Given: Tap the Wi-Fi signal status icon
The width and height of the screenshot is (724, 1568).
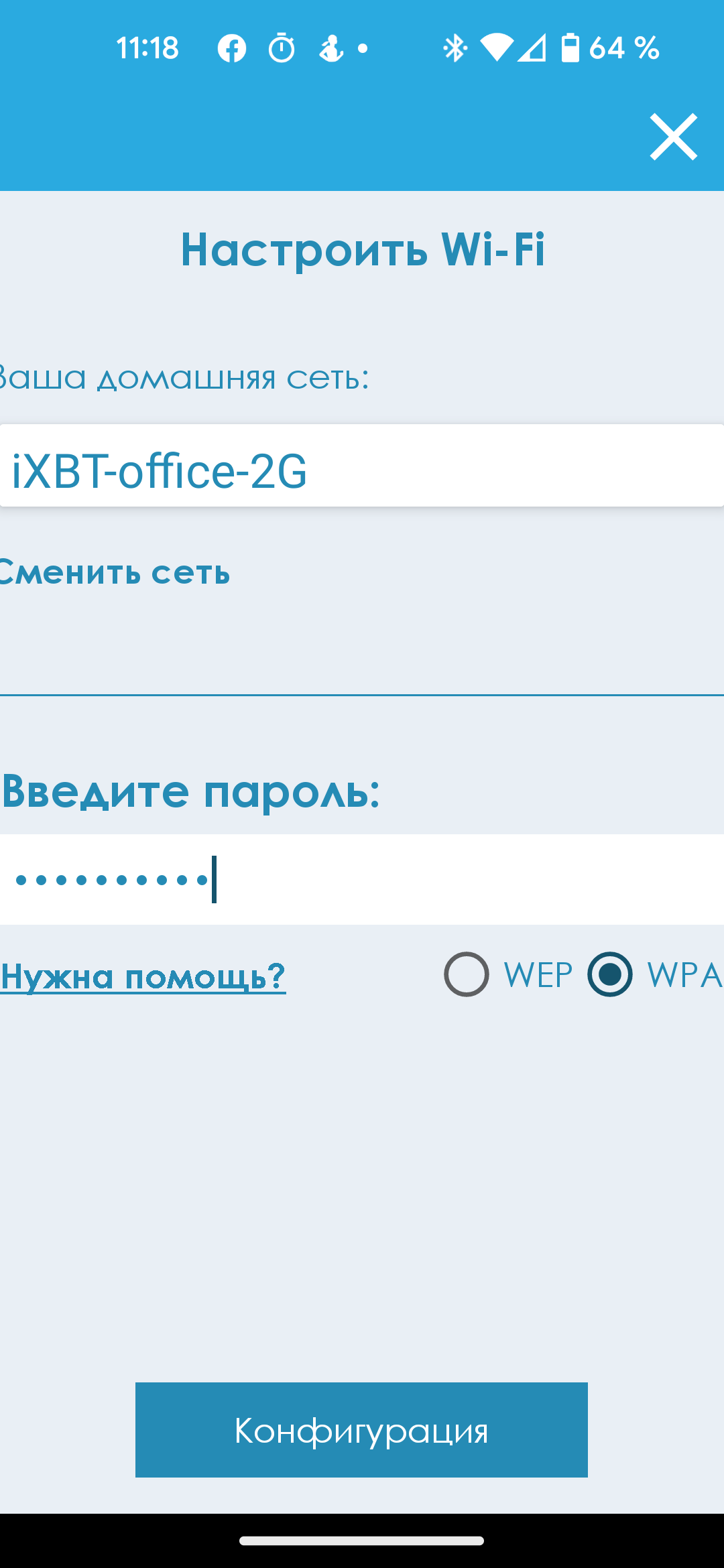Looking at the screenshot, I should click(x=497, y=48).
